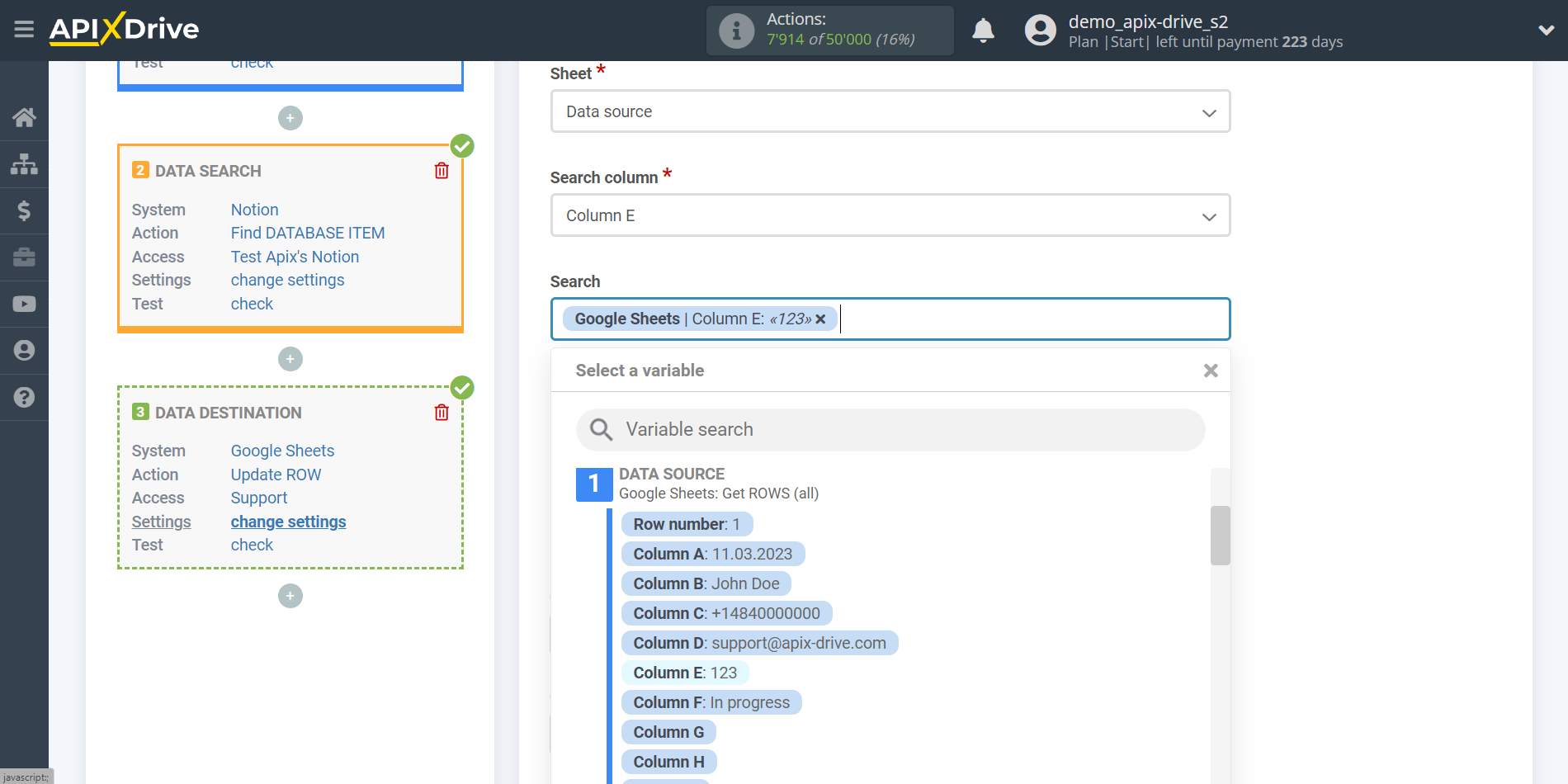Open video tutorials icon in sidebar

click(x=24, y=304)
